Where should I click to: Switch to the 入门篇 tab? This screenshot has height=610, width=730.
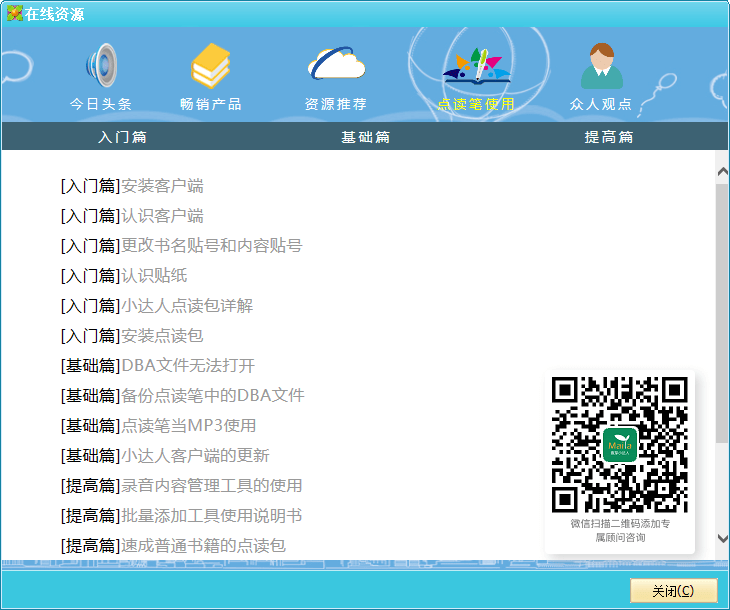(122, 137)
